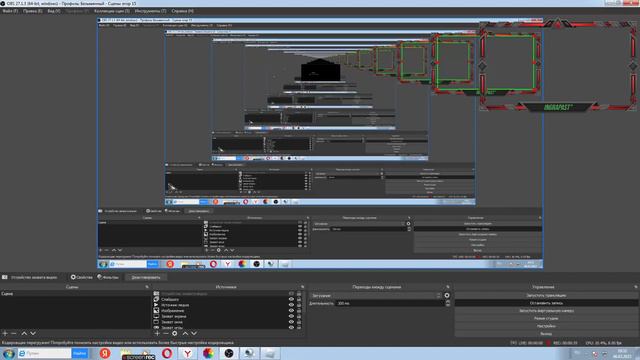Open red Яндекс icon in taskbar

click(x=105, y=353)
